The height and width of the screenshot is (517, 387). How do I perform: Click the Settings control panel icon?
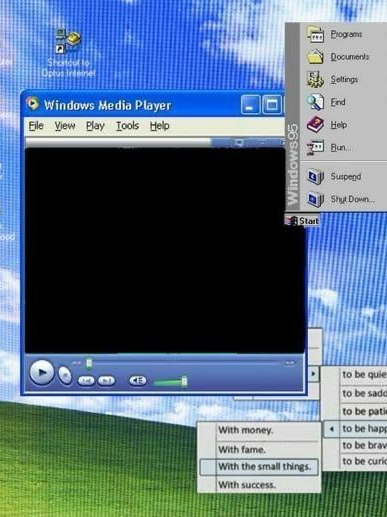[315, 79]
